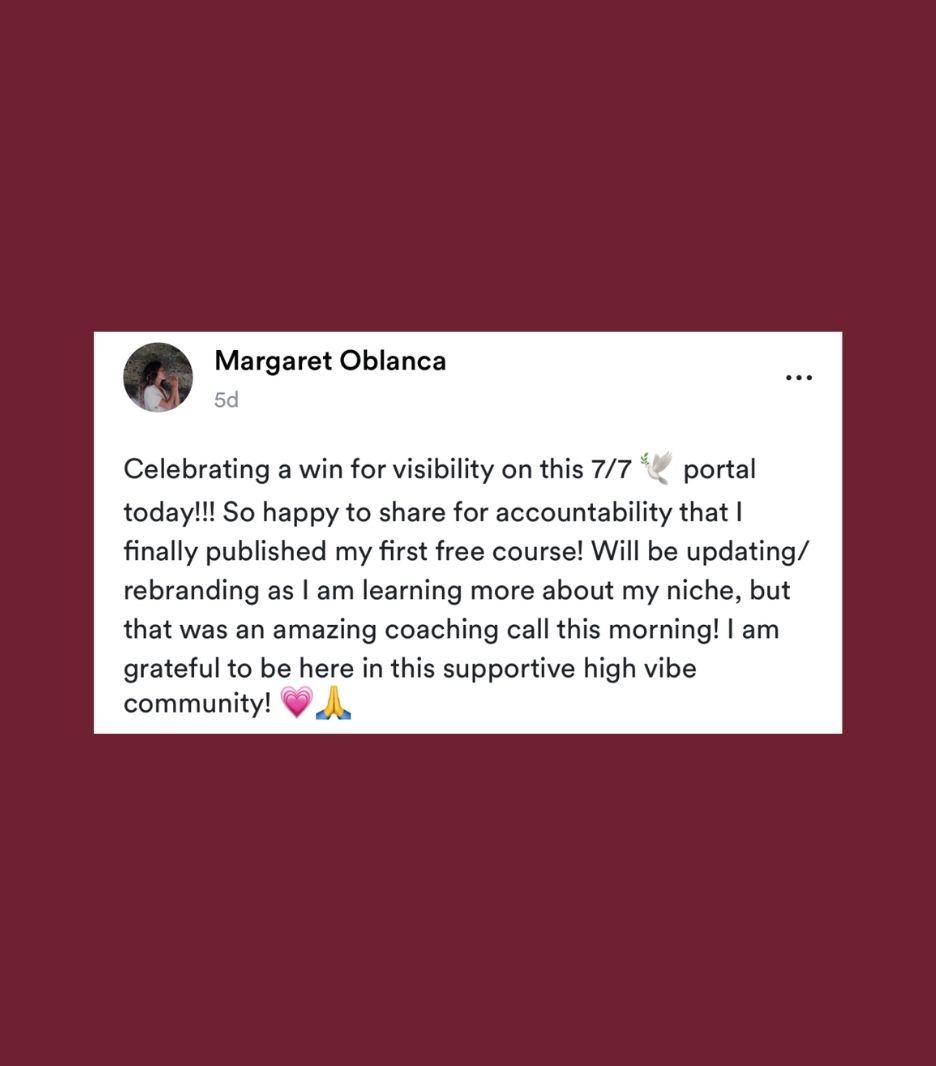Screen dimensions: 936x1066
Task: Open Margaret Oblanca's profile name link
Action: pyautogui.click(x=330, y=361)
